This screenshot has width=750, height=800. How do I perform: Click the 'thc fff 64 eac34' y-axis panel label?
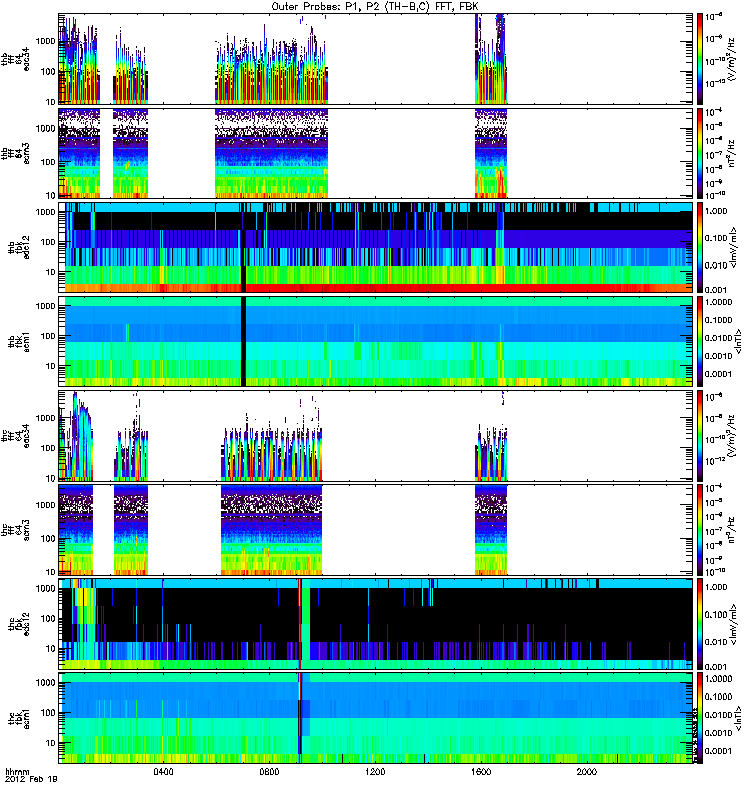pos(15,436)
